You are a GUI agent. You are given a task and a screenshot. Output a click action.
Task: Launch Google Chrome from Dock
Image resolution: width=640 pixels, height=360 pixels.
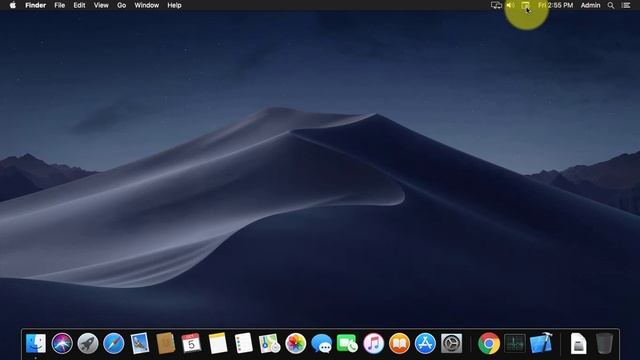489,343
